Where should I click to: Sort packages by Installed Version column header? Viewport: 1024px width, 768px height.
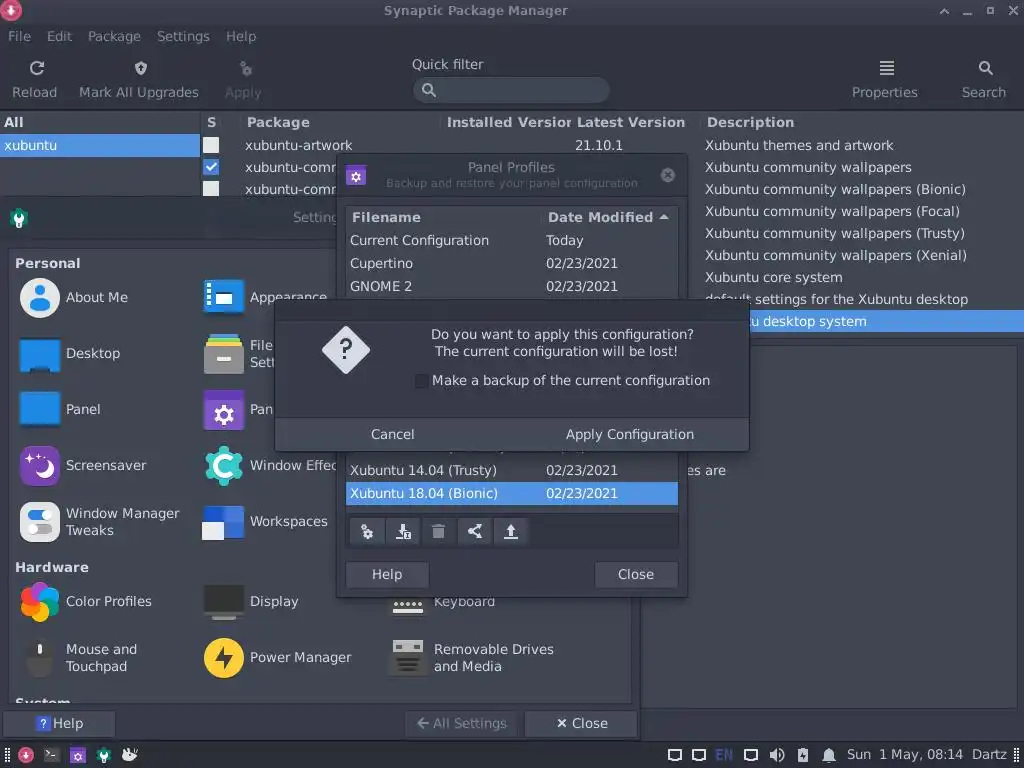[x=508, y=122]
